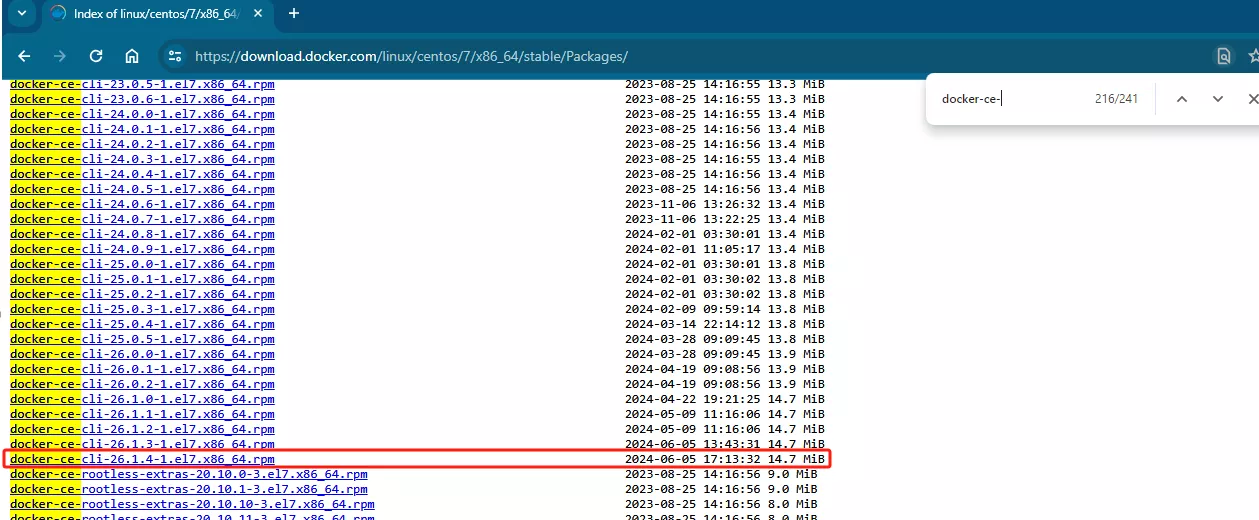The height and width of the screenshot is (520, 1259).
Task: Click the find bar text field
Action: 1010,99
